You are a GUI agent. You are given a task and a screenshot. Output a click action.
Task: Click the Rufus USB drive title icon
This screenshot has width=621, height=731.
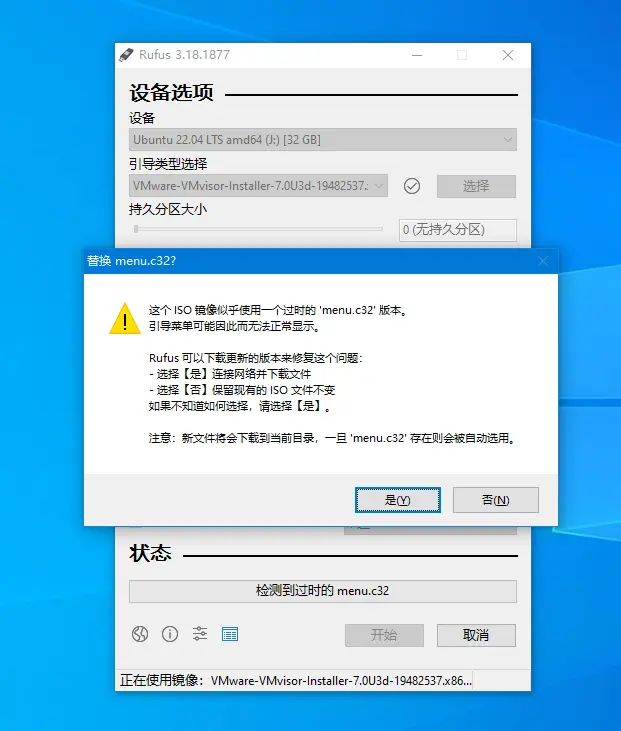point(126,55)
